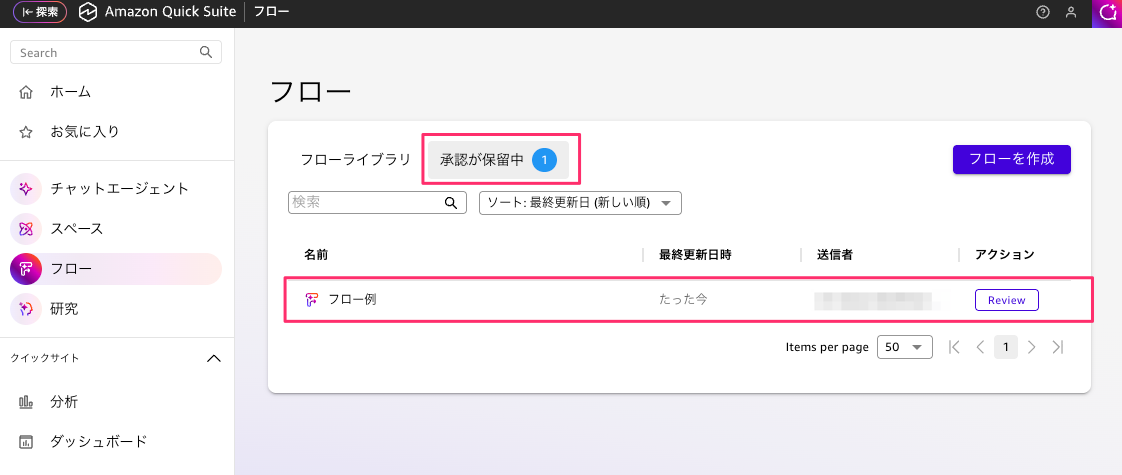Go to previous page arrow
Image resolution: width=1122 pixels, height=475 pixels.
tap(980, 347)
